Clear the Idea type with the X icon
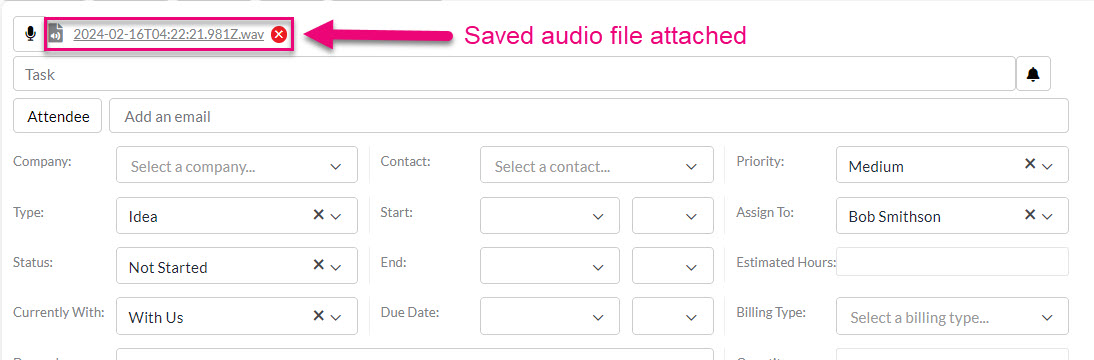 point(318,215)
